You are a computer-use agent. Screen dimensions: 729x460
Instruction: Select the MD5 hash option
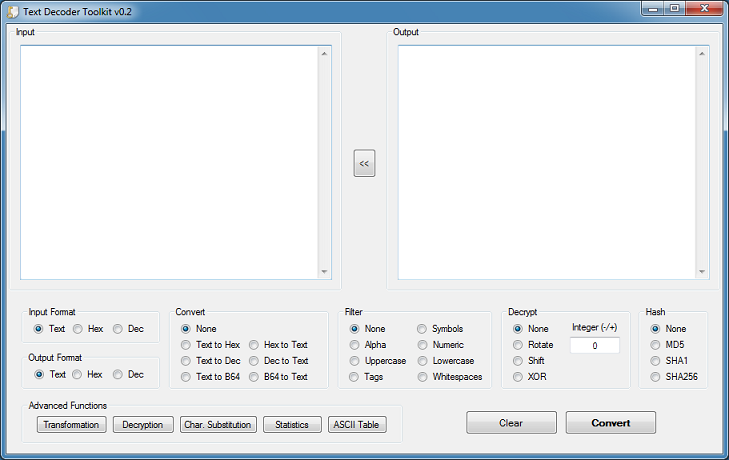click(656, 345)
